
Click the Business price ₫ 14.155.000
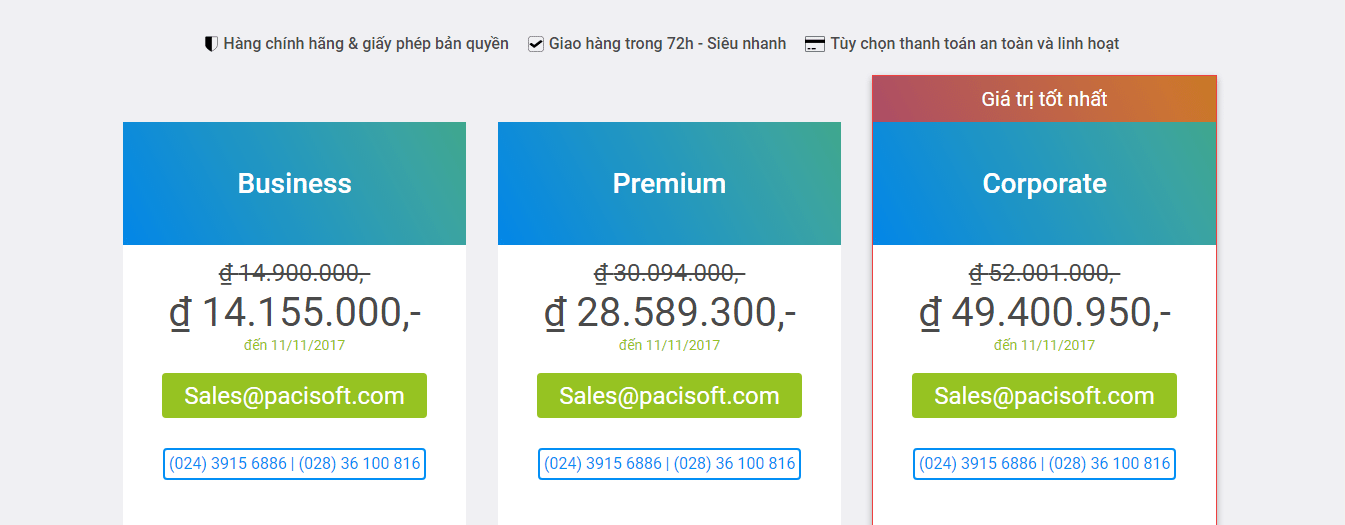pos(295,313)
